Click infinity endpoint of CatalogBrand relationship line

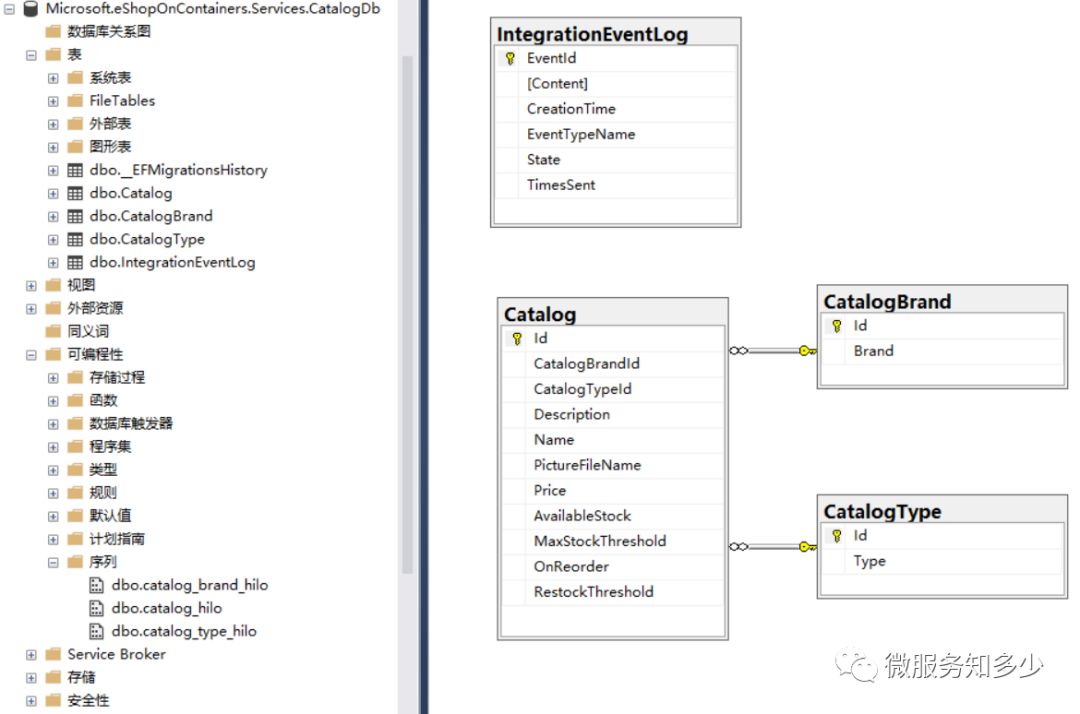pos(738,351)
